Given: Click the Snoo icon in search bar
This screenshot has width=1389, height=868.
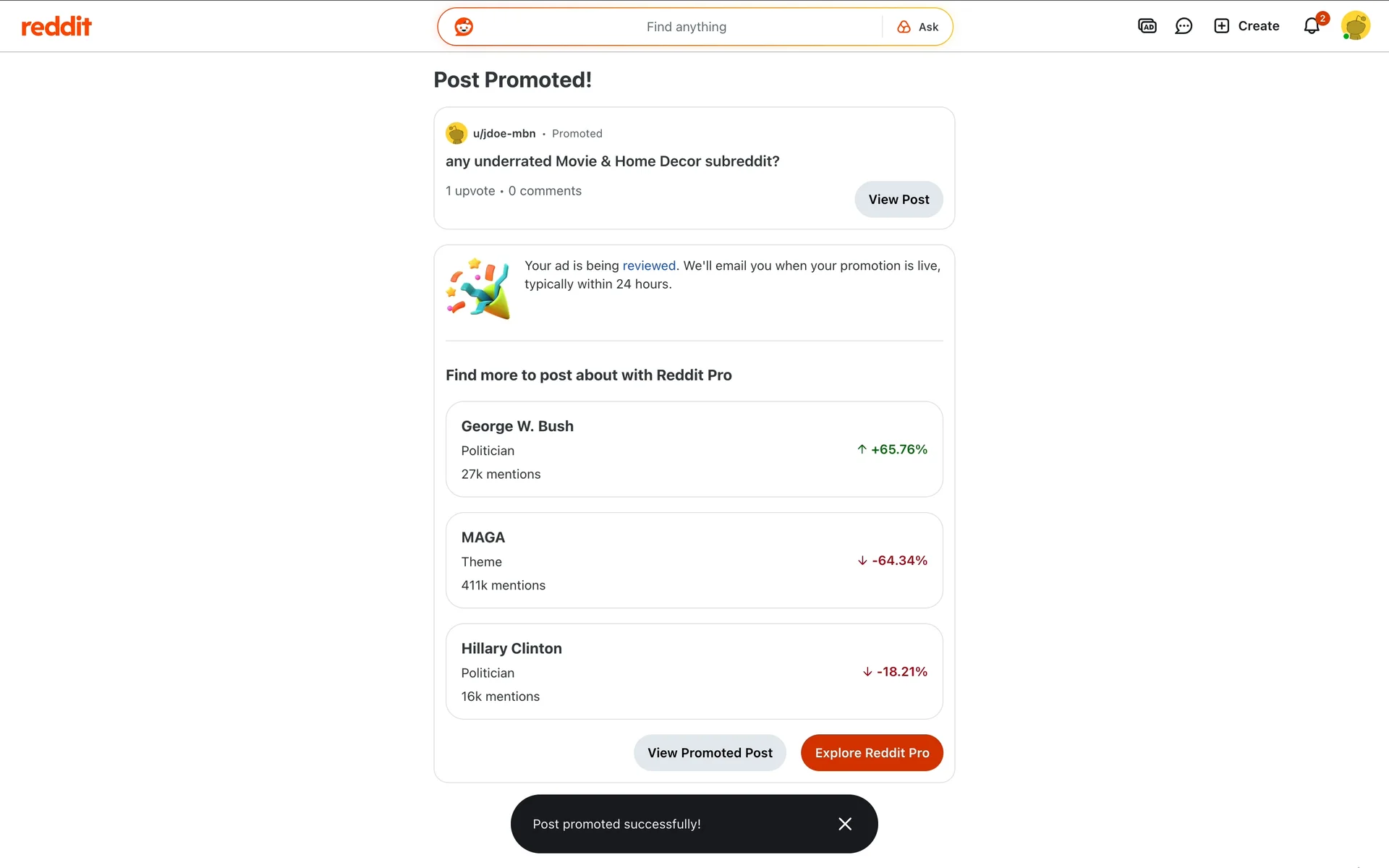Looking at the screenshot, I should [x=464, y=27].
